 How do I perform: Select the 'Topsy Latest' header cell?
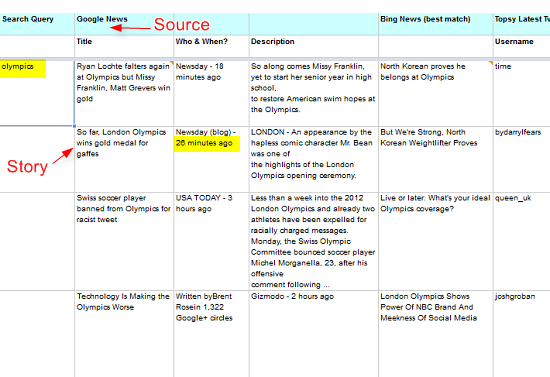coord(522,24)
